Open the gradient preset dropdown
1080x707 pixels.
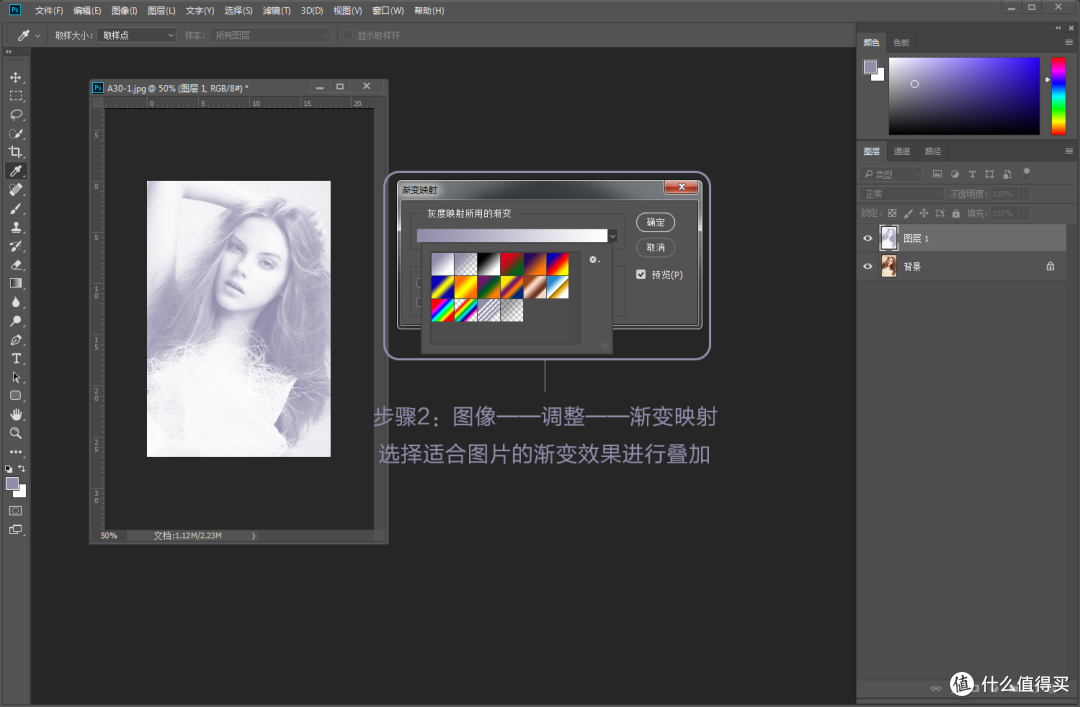point(612,235)
